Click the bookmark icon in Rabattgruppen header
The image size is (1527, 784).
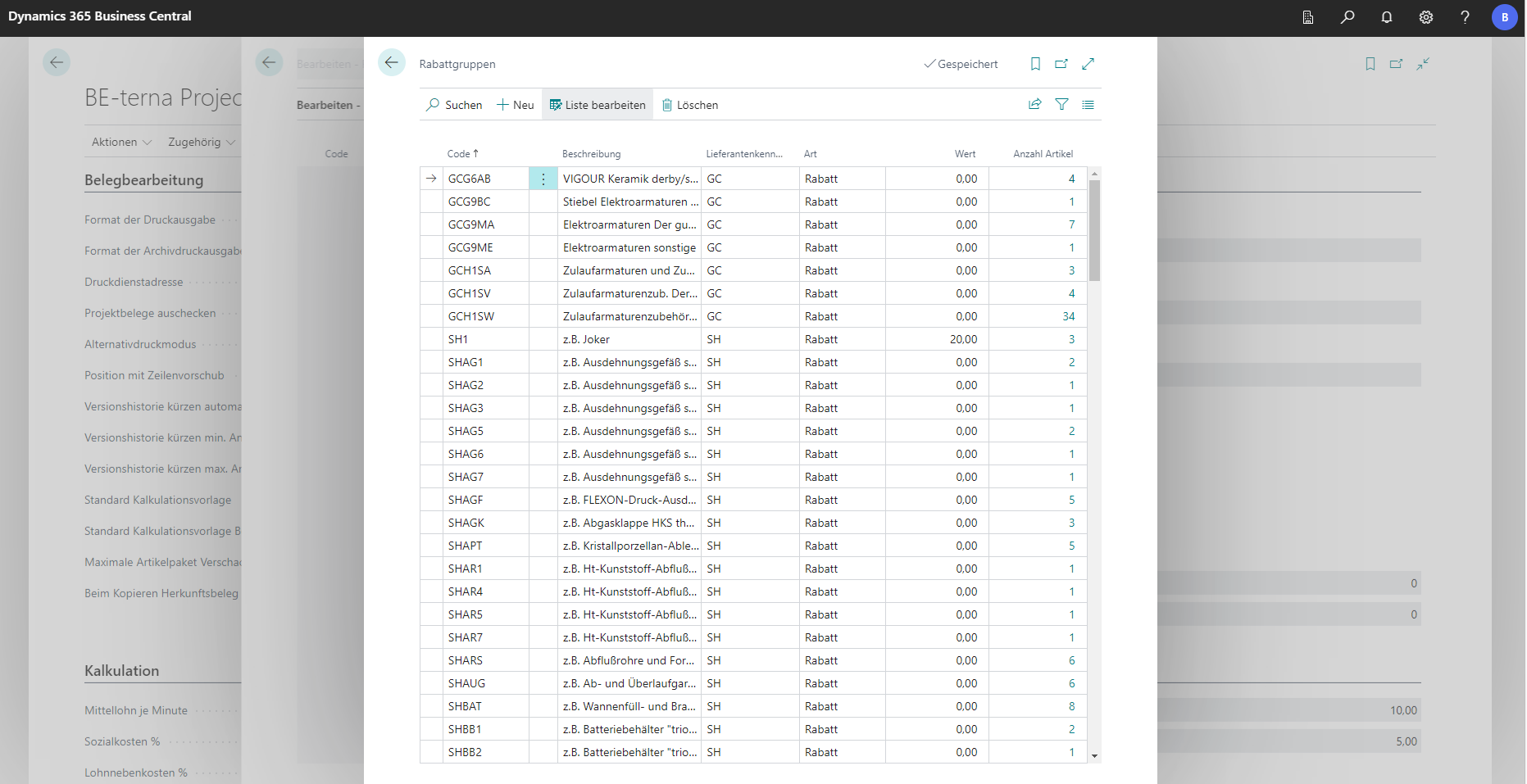point(1035,64)
